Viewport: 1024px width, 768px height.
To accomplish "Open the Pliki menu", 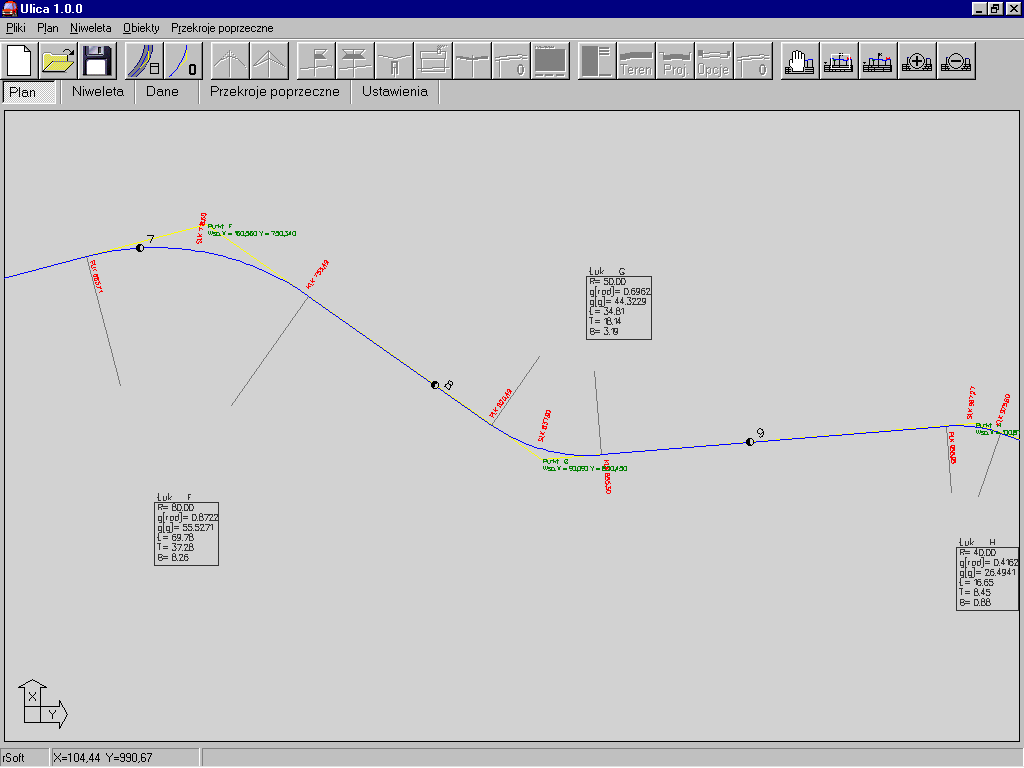I will (15, 28).
